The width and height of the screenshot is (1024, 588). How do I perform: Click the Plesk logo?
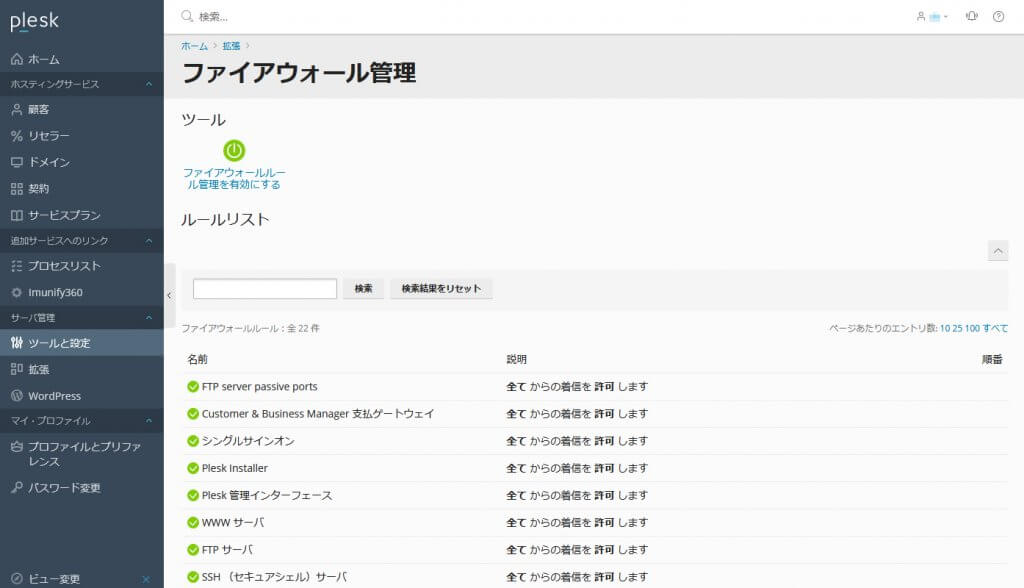[34, 22]
